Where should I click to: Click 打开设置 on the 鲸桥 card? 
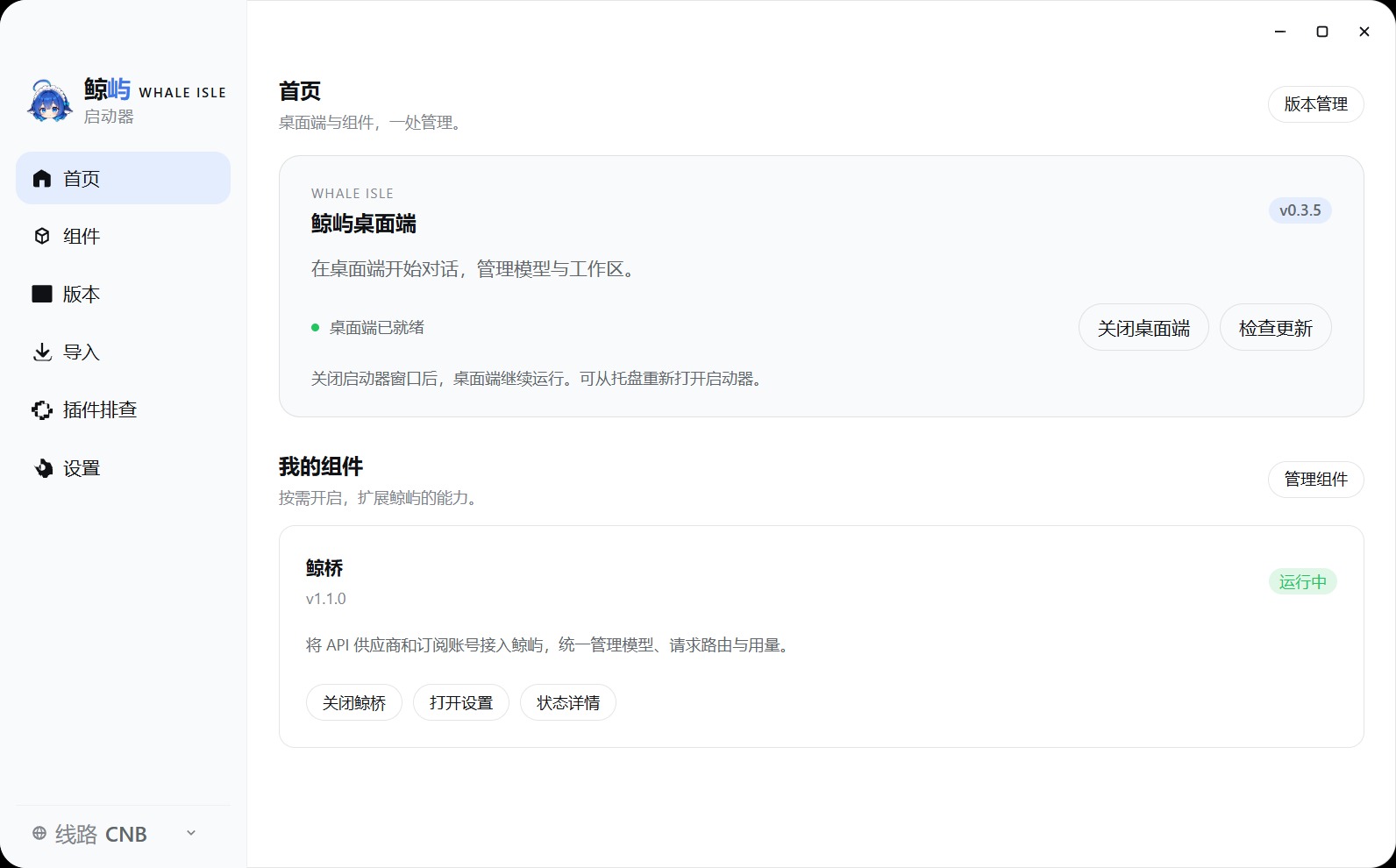coord(461,702)
